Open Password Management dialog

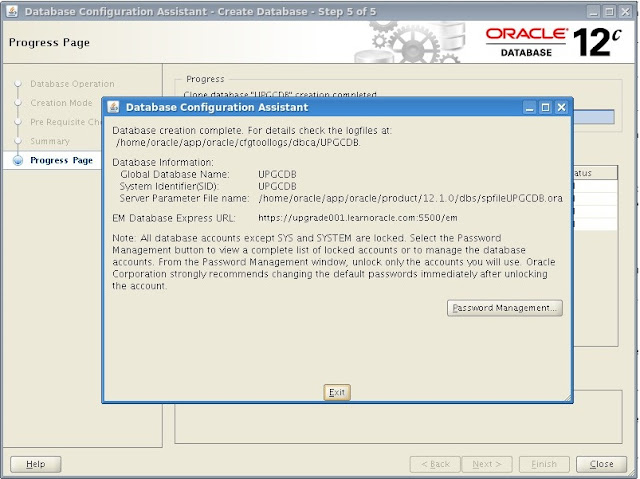504,308
